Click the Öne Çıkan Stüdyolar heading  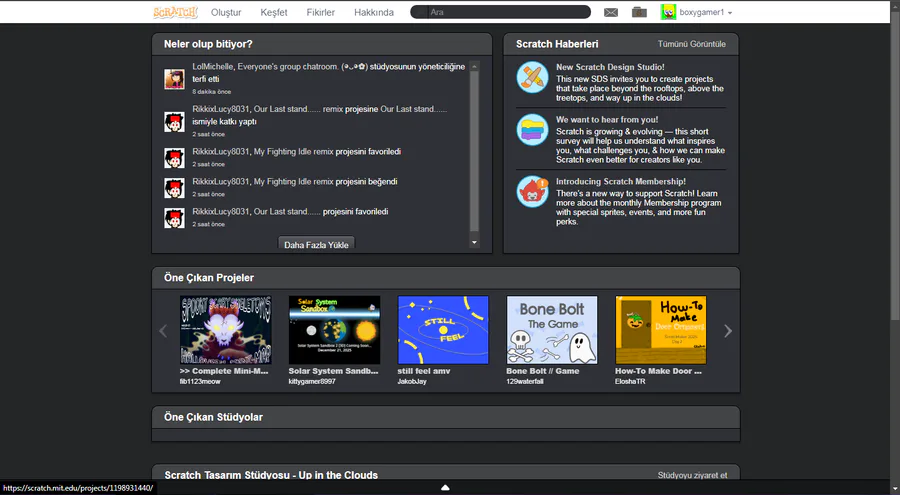click(x=213, y=417)
